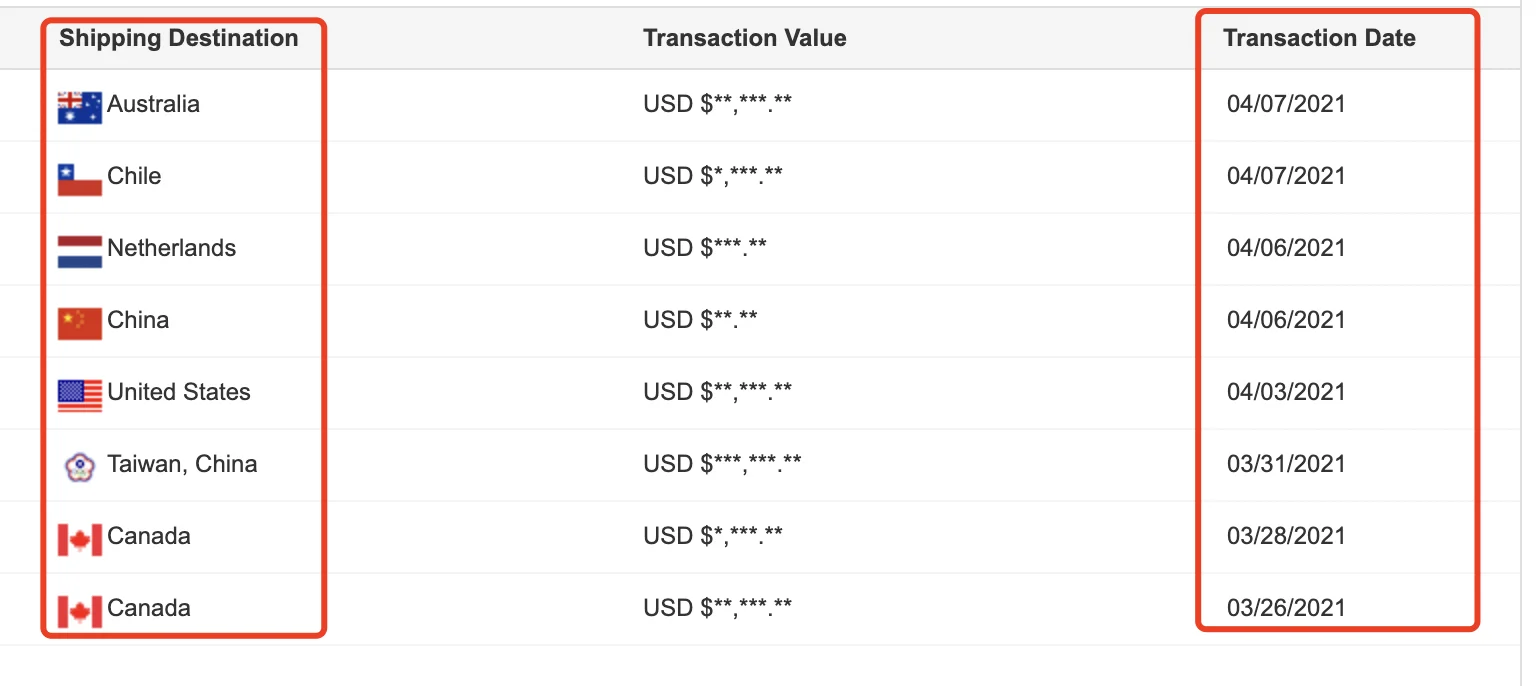Click the Canada flag dated 03/26/2021
Image resolution: width=1540 pixels, height=686 pixels.
point(80,610)
